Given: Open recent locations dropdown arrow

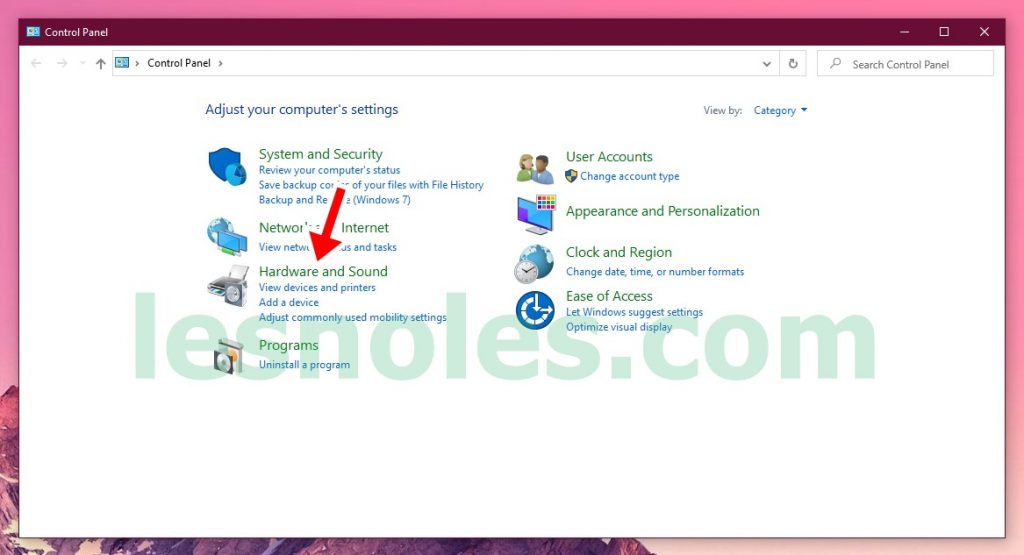Looking at the screenshot, I should (82, 63).
